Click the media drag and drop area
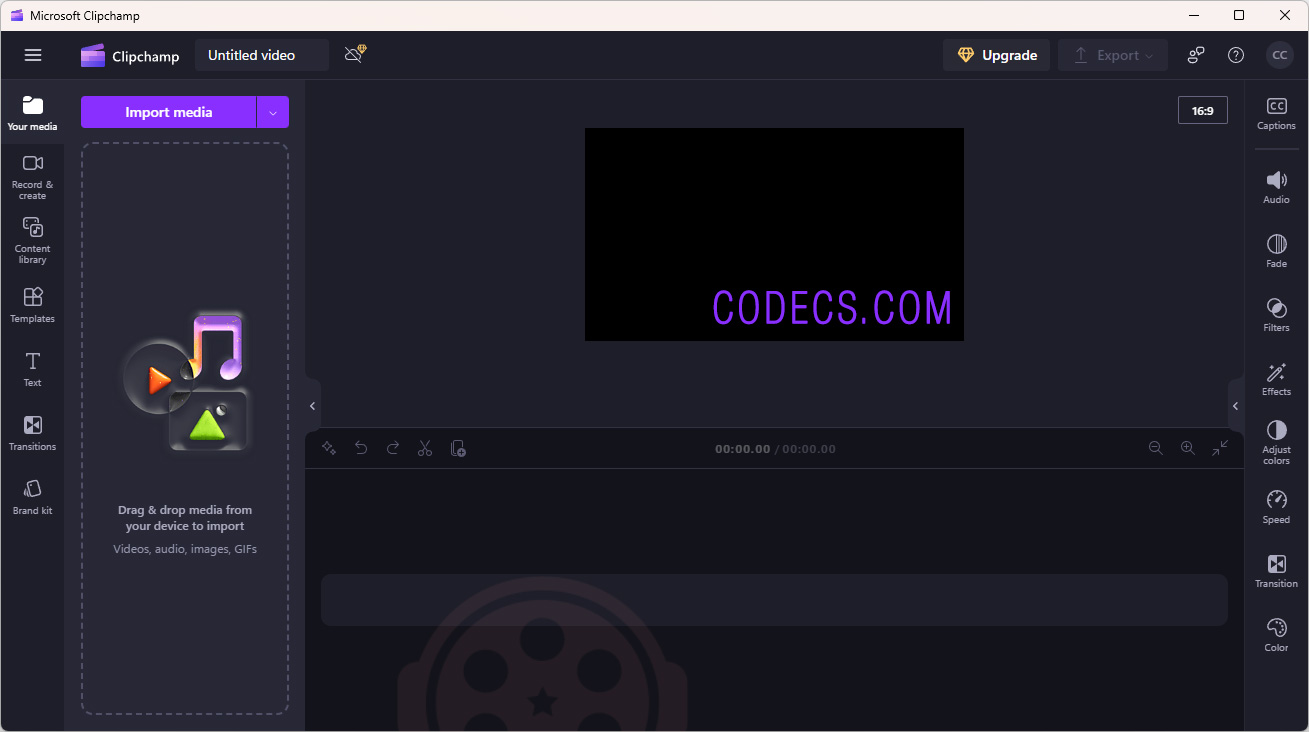The height and width of the screenshot is (732, 1309). coord(185,428)
